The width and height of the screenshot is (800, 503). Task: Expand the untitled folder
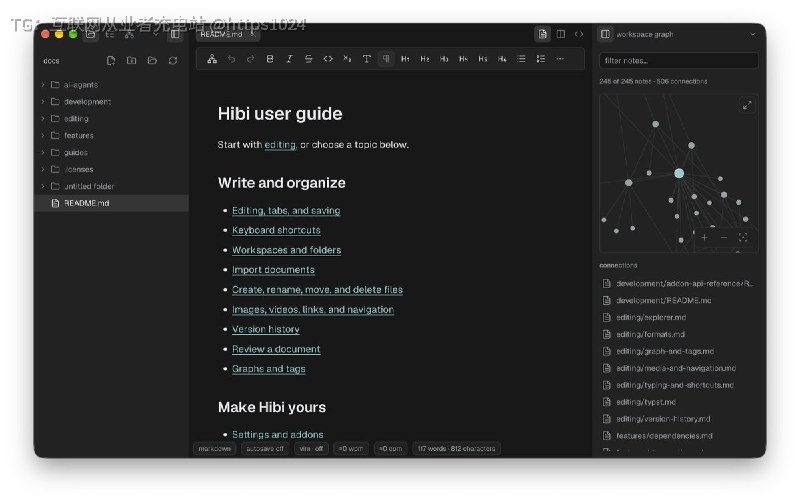[111, 186]
